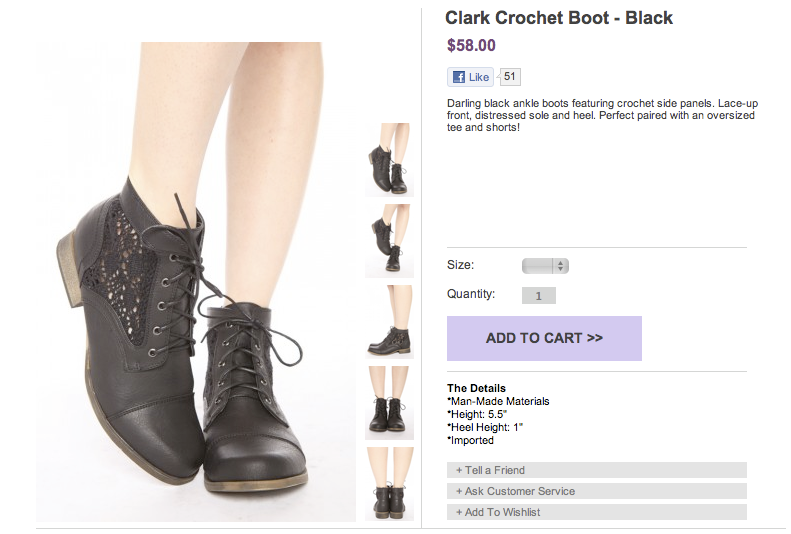Select the fourth boot thumbnail

(x=389, y=402)
